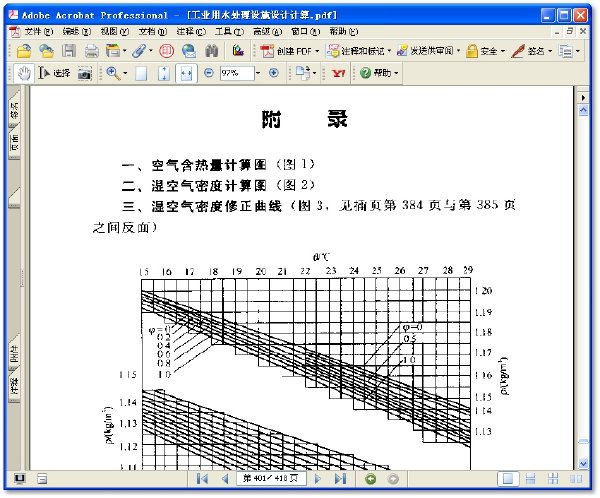Save the document with the floppy disk icon

pyautogui.click(x=69, y=51)
